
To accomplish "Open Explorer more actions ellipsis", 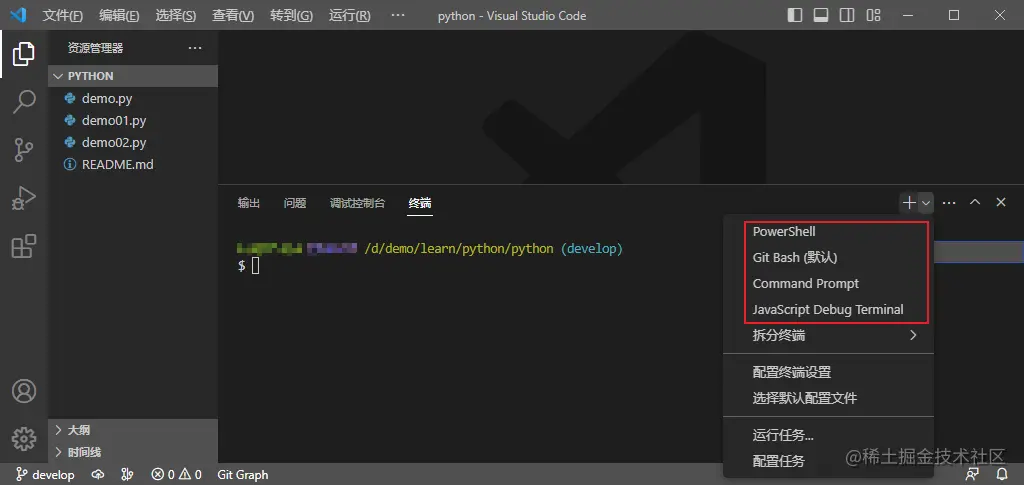I will click(195, 48).
